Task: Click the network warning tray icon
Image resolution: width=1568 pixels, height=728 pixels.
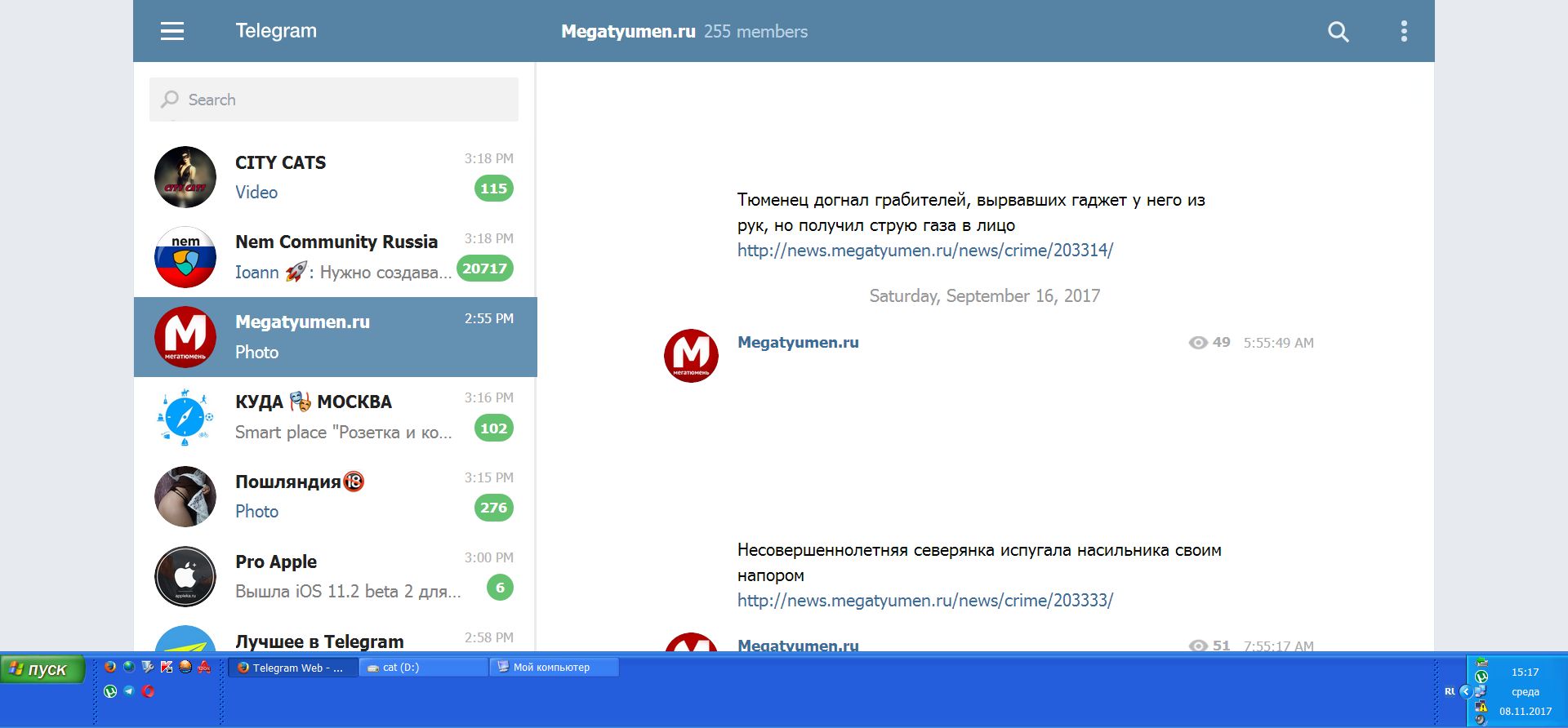Action: click(x=1481, y=706)
